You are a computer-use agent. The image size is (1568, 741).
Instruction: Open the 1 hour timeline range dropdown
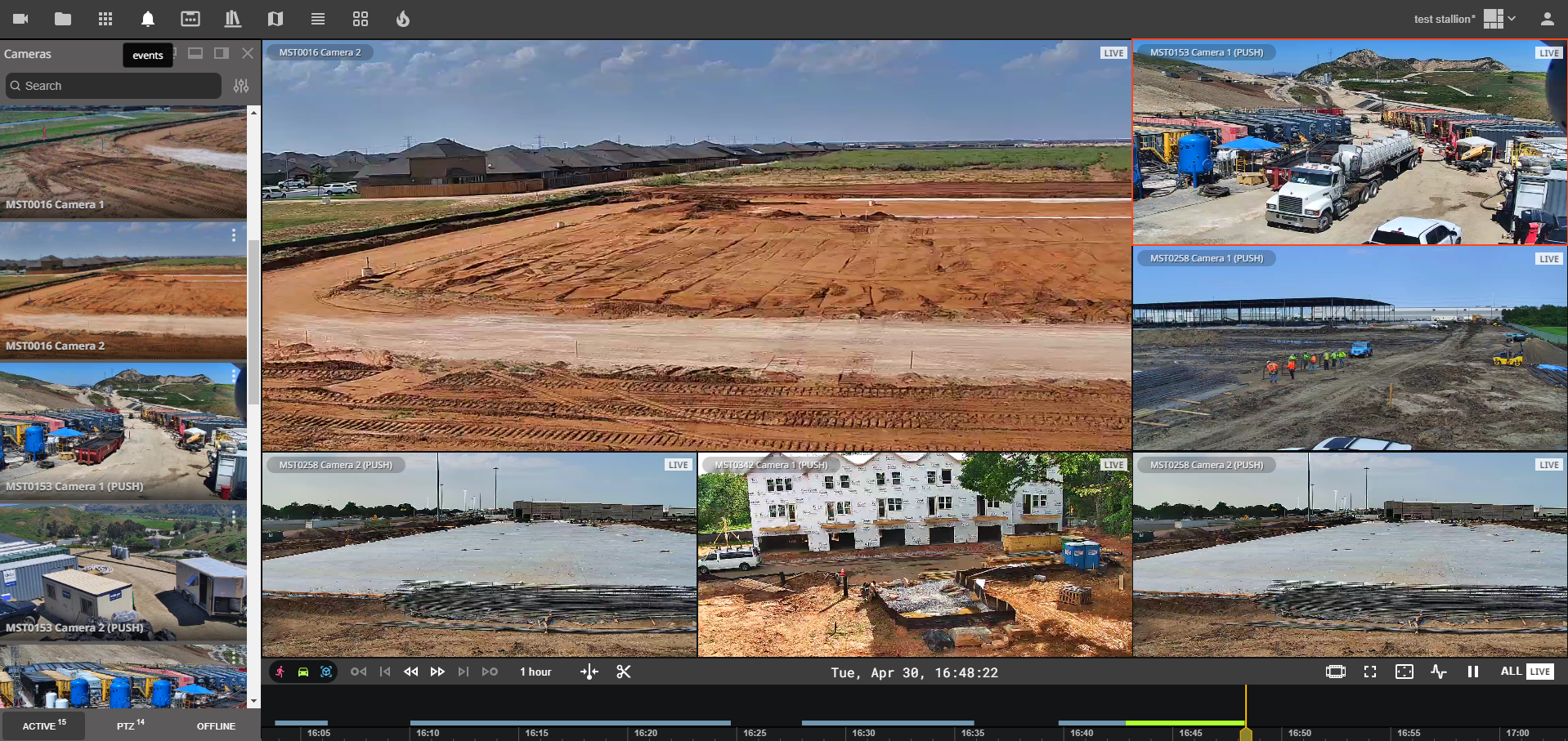tap(536, 672)
